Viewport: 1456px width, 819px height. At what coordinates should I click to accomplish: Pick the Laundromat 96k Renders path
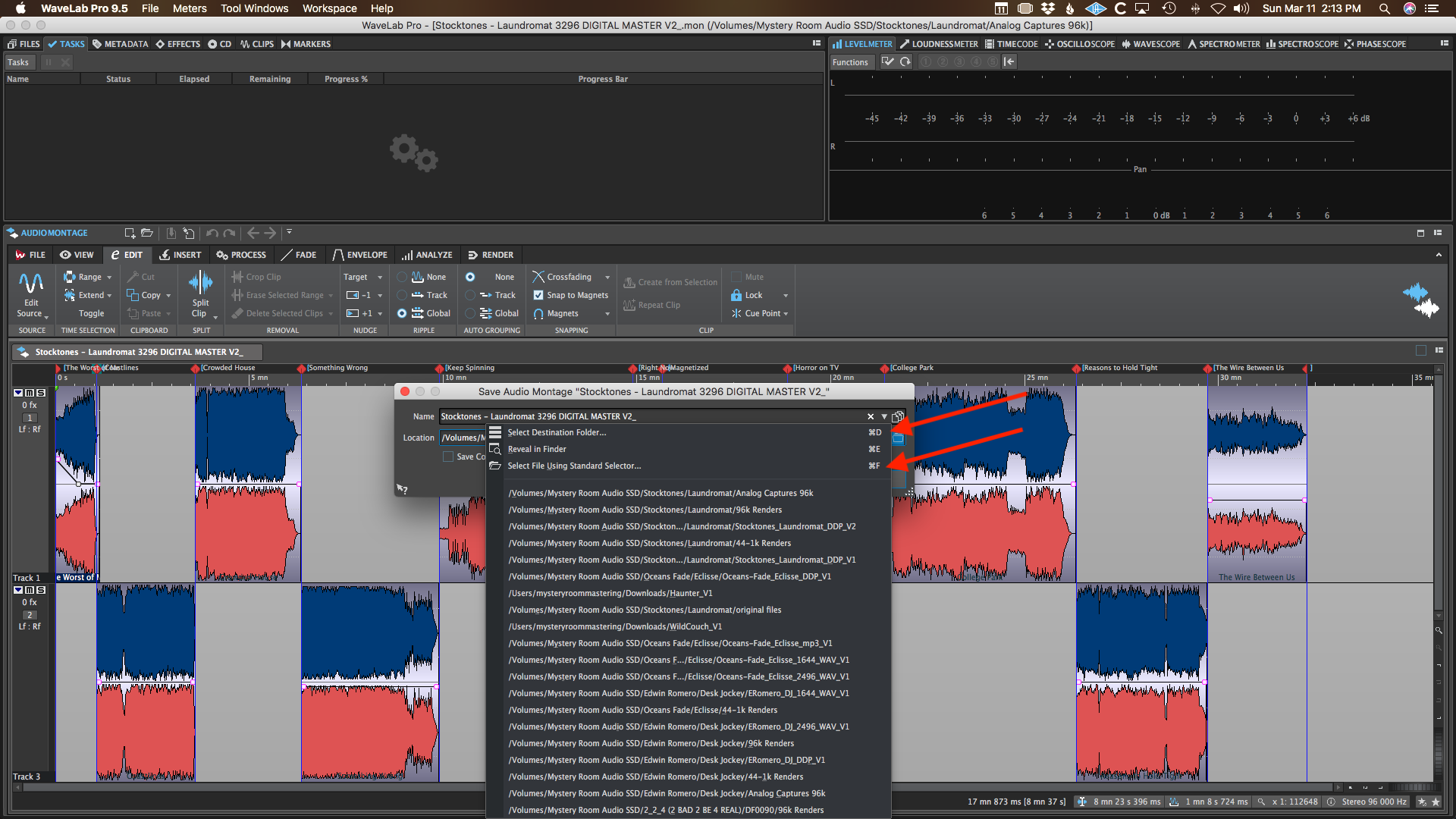645,510
